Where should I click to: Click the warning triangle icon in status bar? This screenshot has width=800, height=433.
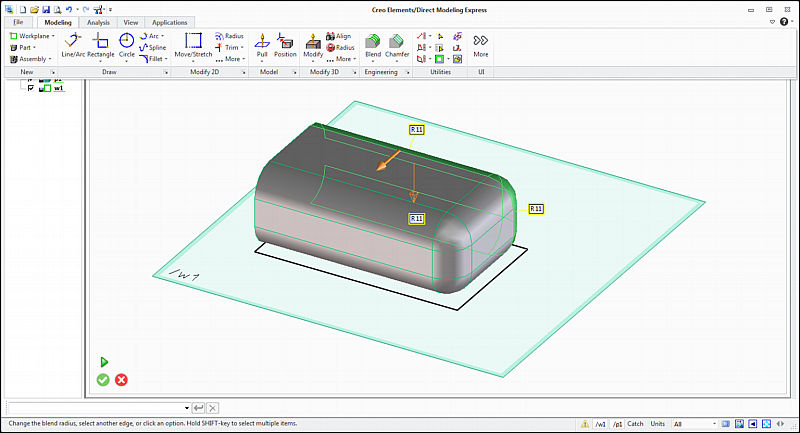[x=585, y=424]
